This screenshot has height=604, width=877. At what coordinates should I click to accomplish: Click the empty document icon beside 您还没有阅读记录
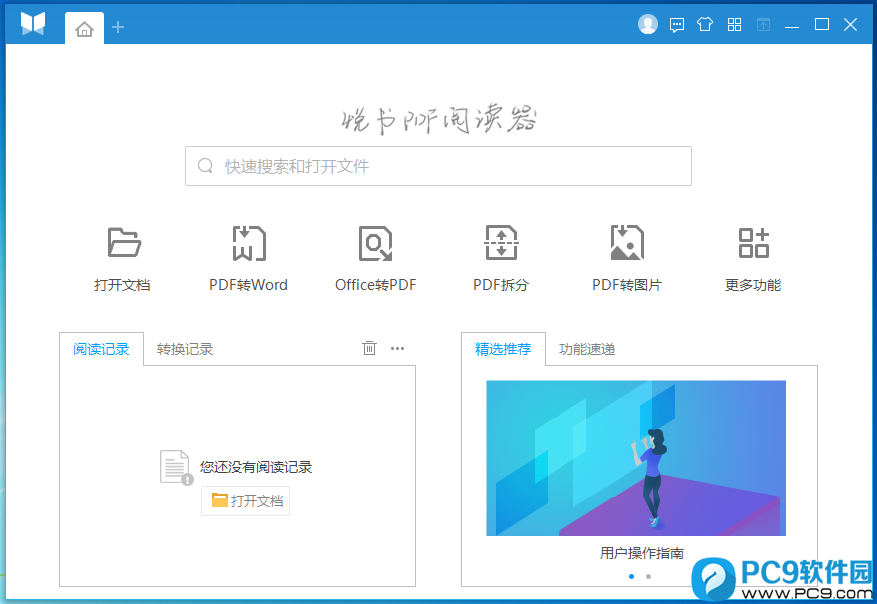[176, 467]
